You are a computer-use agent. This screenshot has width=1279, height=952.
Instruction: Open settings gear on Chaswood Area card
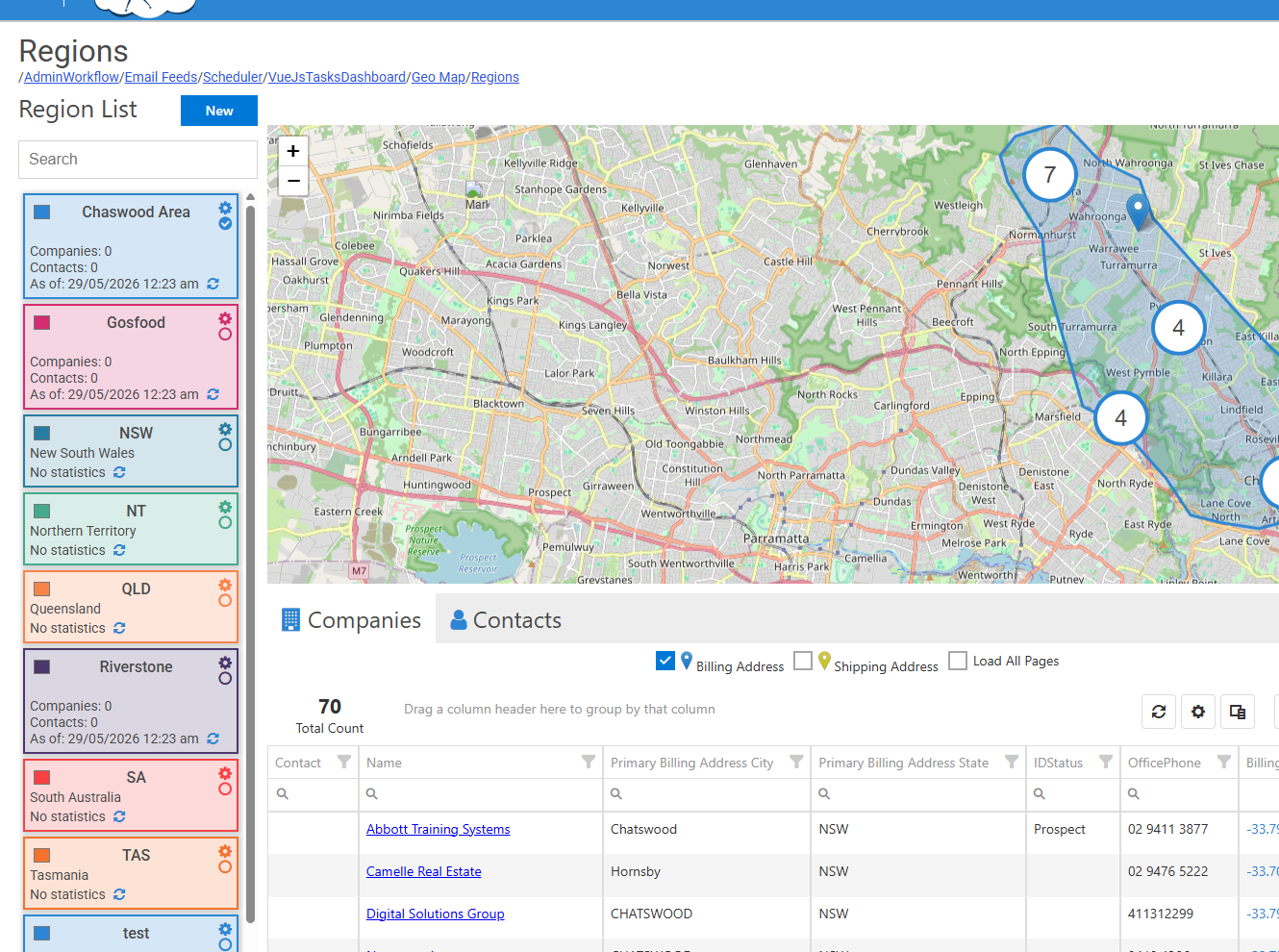point(225,208)
